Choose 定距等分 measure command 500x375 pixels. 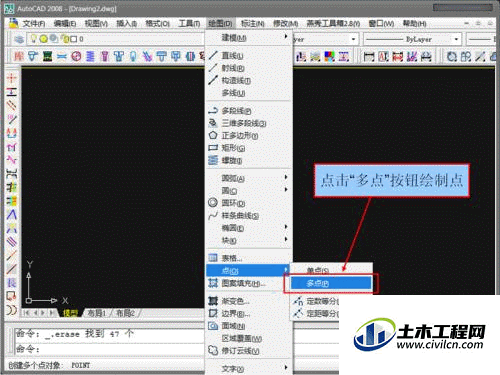tap(316, 314)
